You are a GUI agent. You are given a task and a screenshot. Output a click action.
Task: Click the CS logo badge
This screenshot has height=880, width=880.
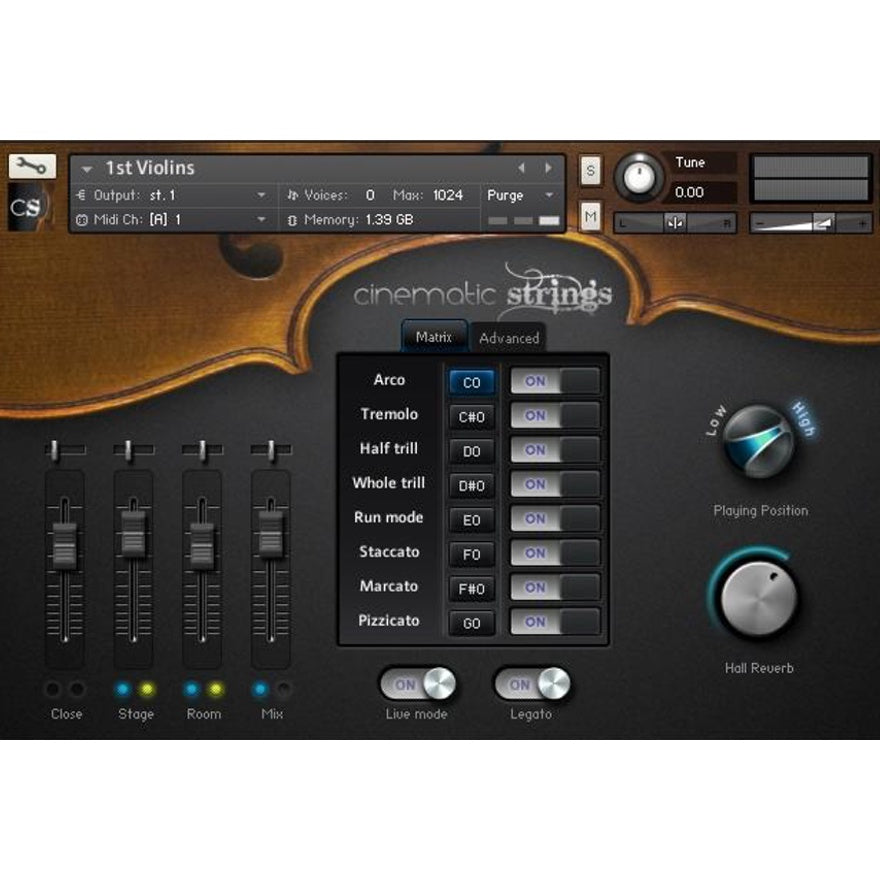click(28, 207)
